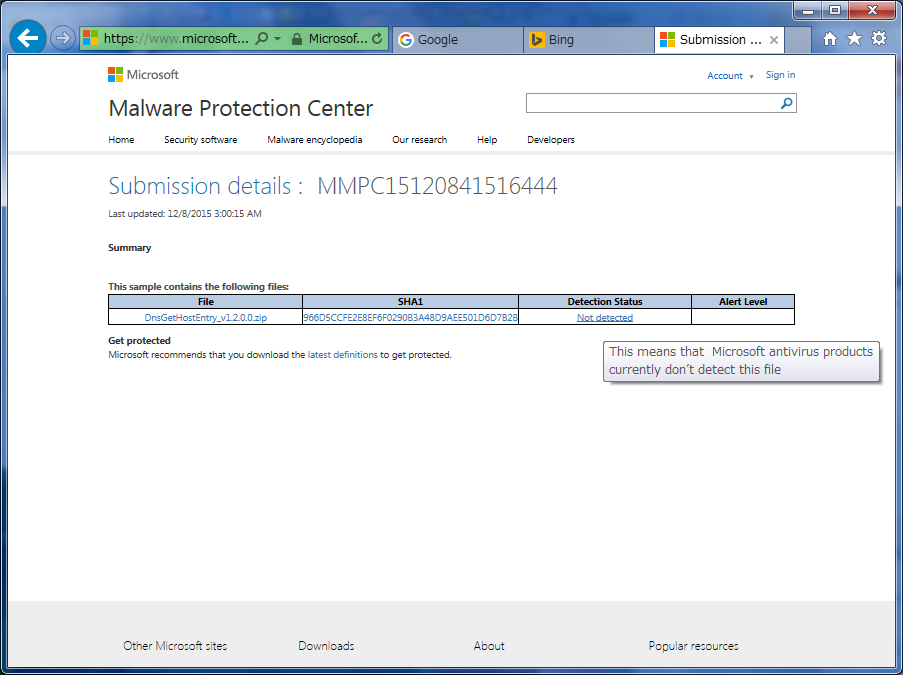Click the submission ID MMPC15120841516444
Screen dimensions: 903x675
437,186
